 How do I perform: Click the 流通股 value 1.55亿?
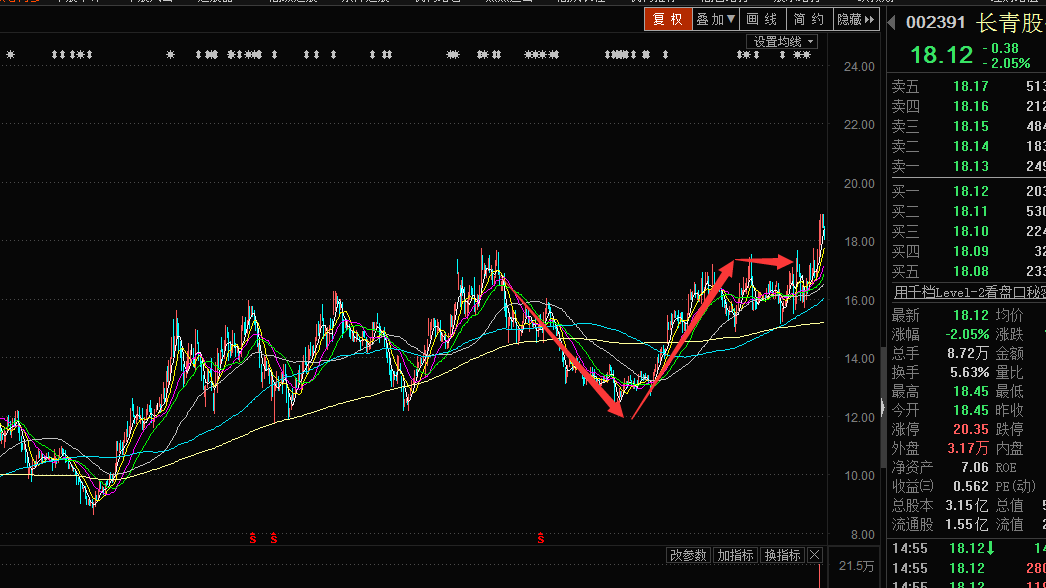(968, 525)
